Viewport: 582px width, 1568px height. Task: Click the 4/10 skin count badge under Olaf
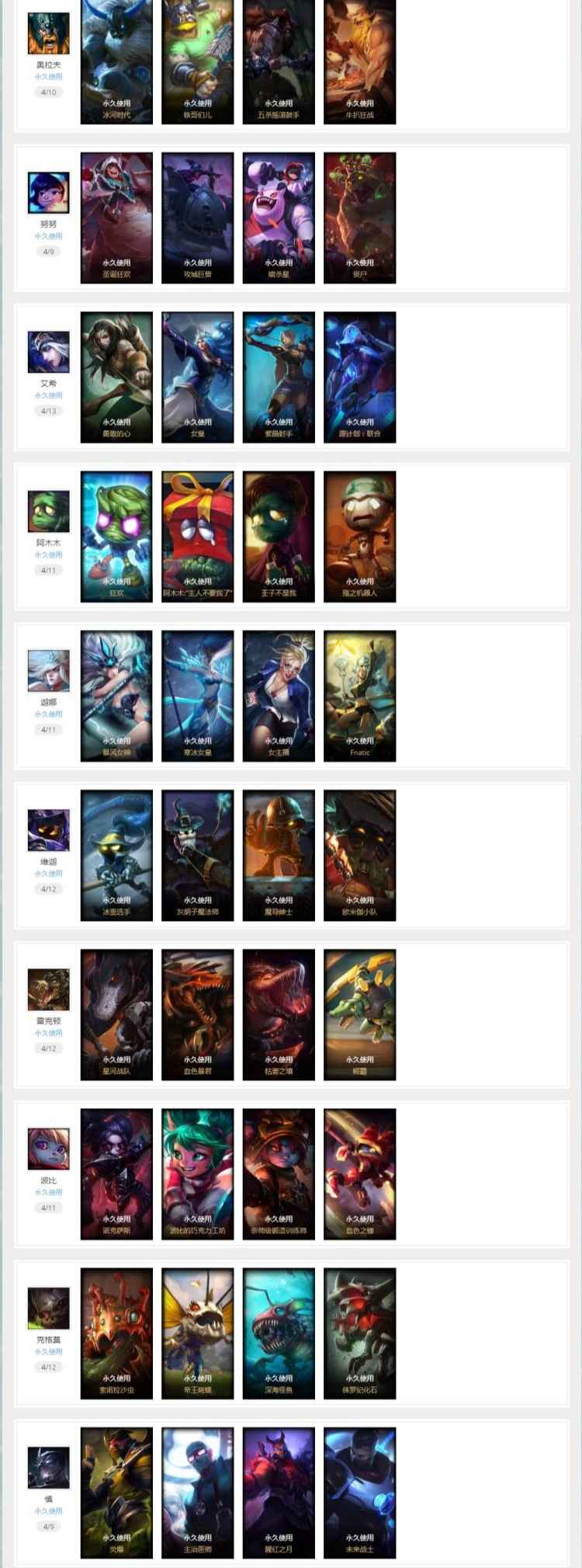coord(49,92)
